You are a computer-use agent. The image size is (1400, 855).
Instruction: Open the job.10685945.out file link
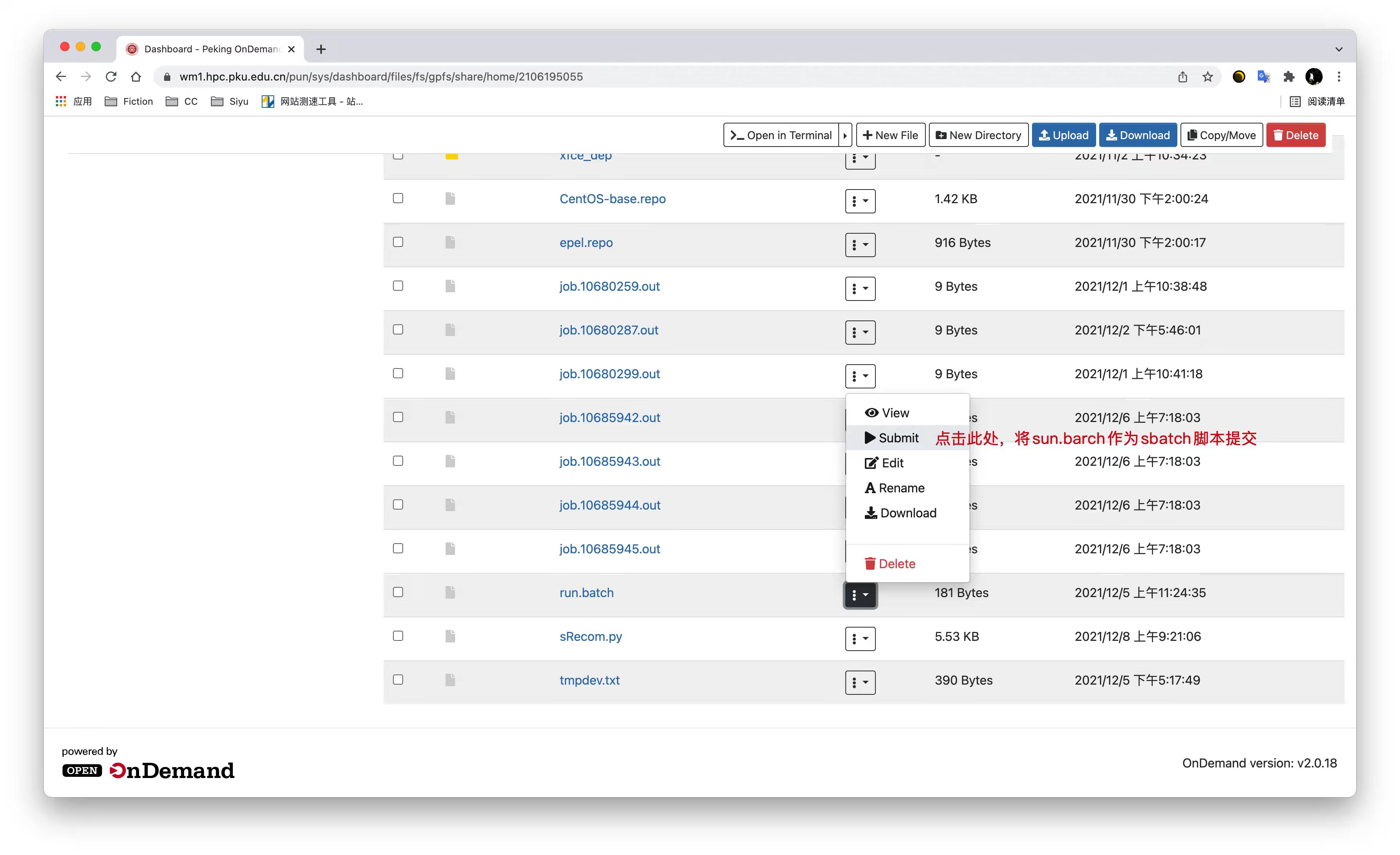pyautogui.click(x=610, y=549)
